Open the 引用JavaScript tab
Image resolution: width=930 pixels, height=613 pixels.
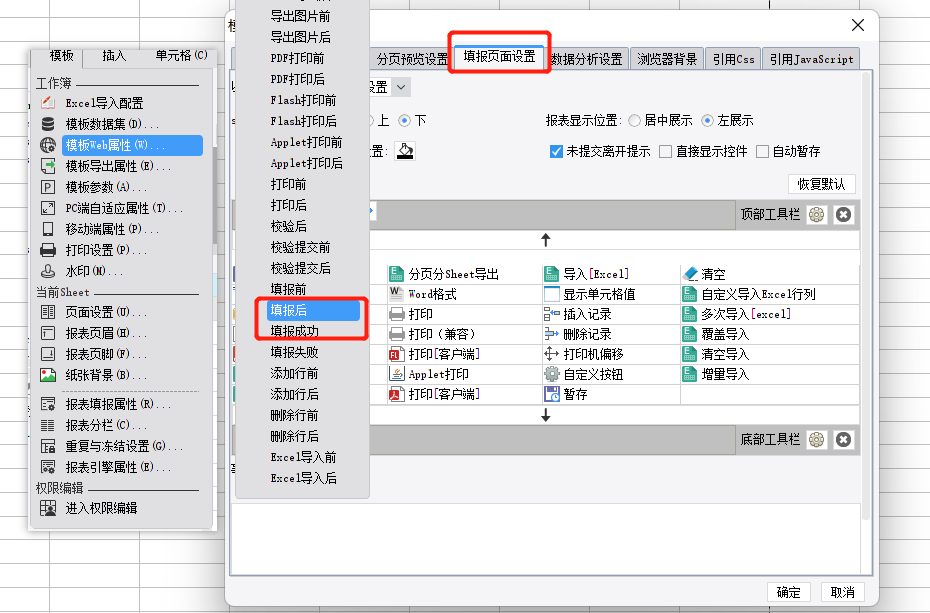(x=811, y=59)
